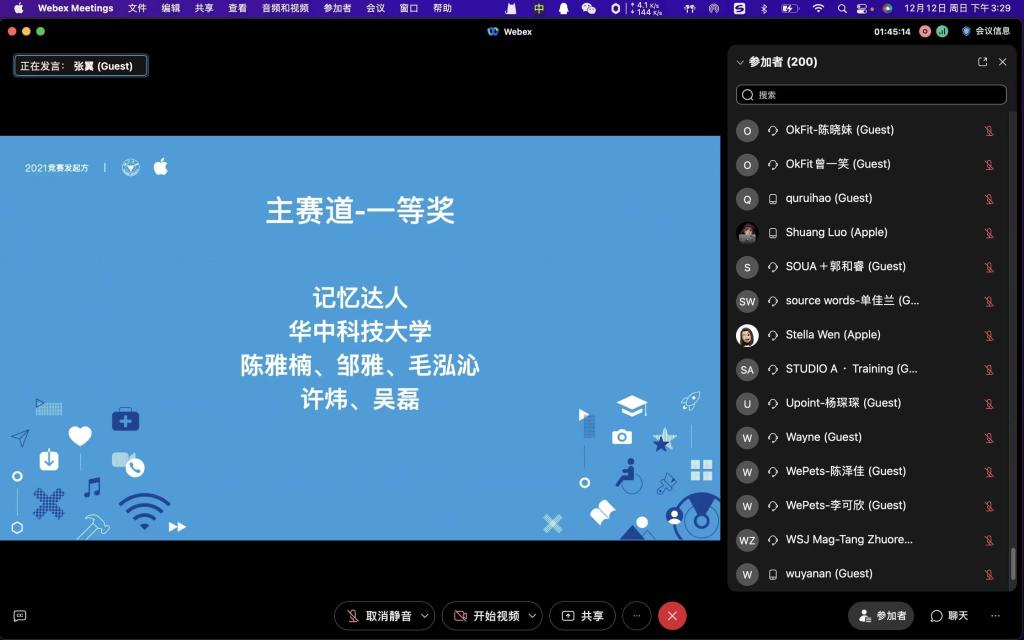Screen dimensions: 1024x640
Task: Click the closed captions icon at bottom left
Action: coord(19,616)
